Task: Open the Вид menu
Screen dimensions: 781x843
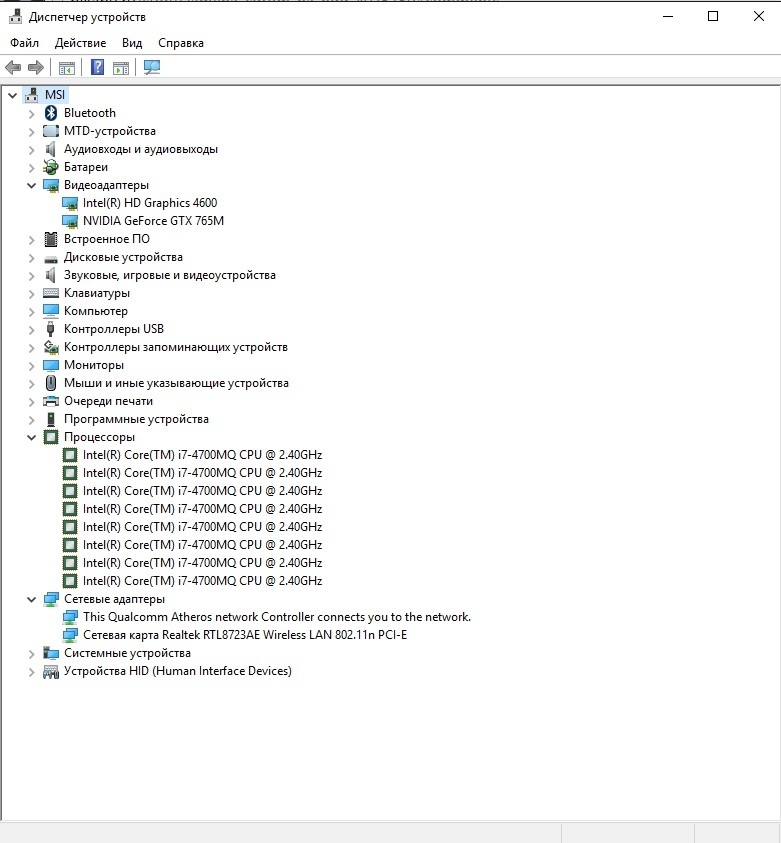Action: tap(132, 43)
